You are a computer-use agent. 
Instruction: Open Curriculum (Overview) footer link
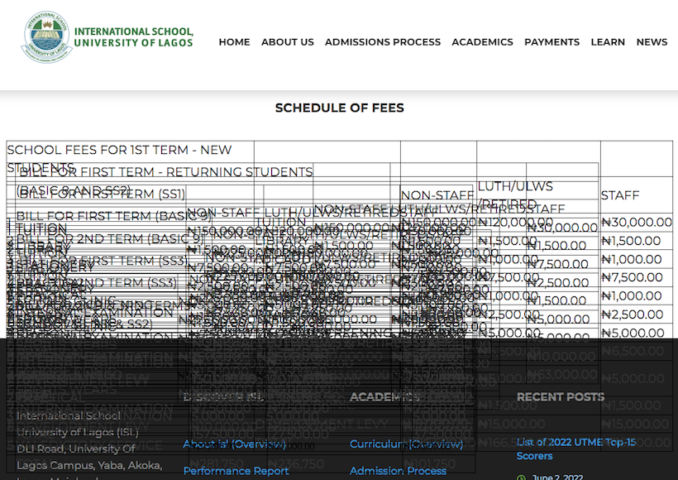[406, 444]
